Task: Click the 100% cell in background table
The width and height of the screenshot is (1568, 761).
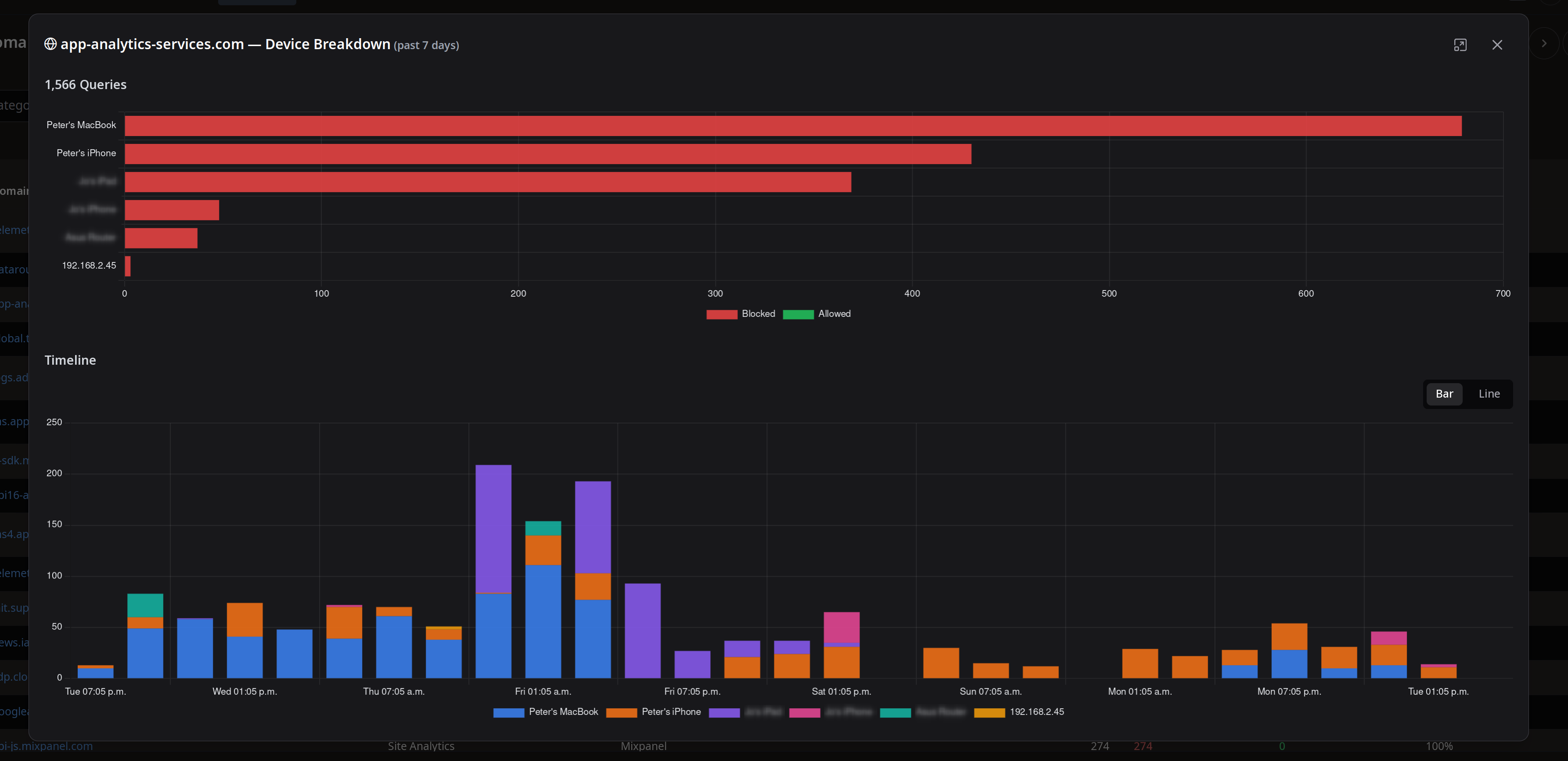Action: [x=1439, y=747]
